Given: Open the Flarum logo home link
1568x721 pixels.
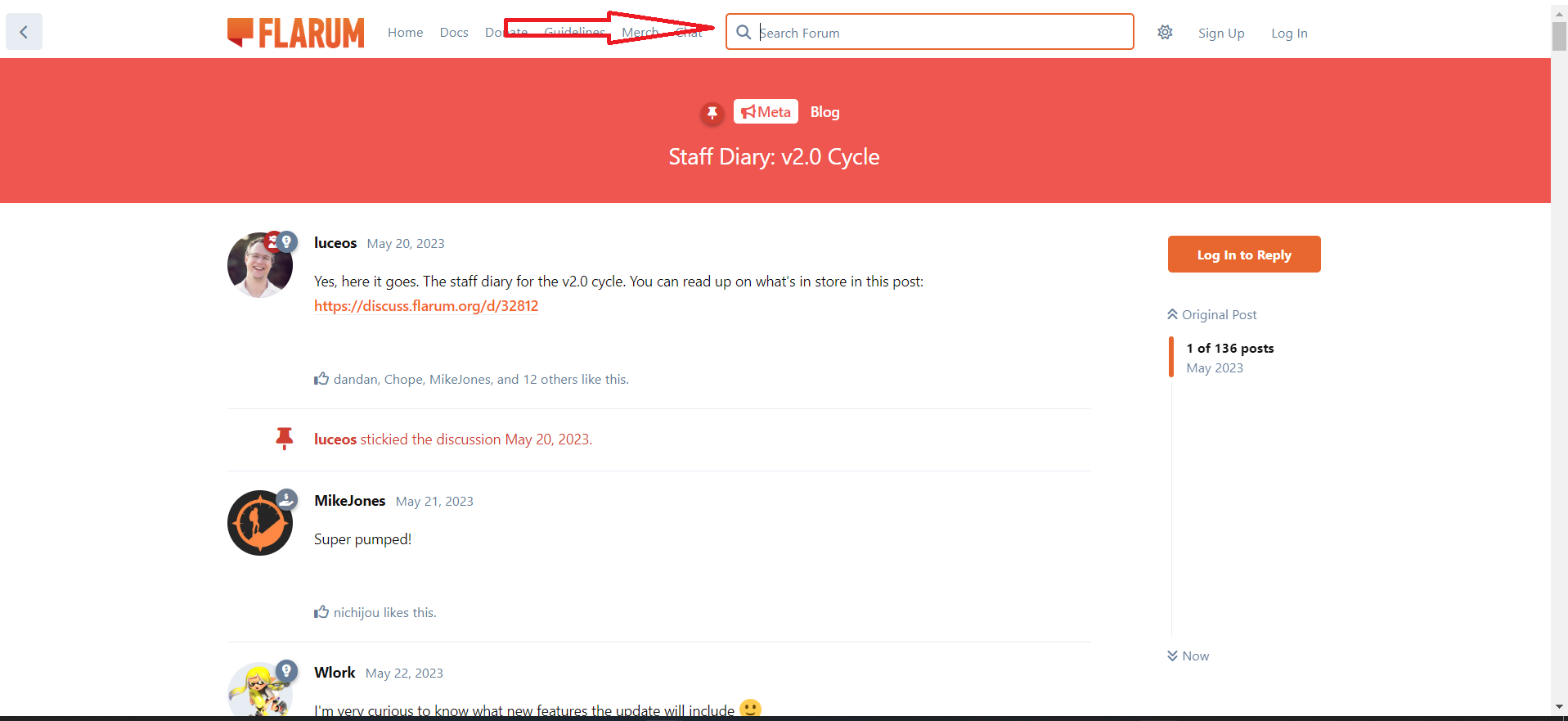Looking at the screenshot, I should pos(296,33).
